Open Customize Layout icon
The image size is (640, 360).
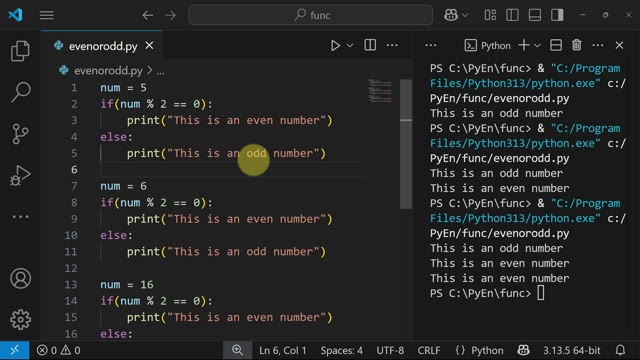[x=490, y=15]
